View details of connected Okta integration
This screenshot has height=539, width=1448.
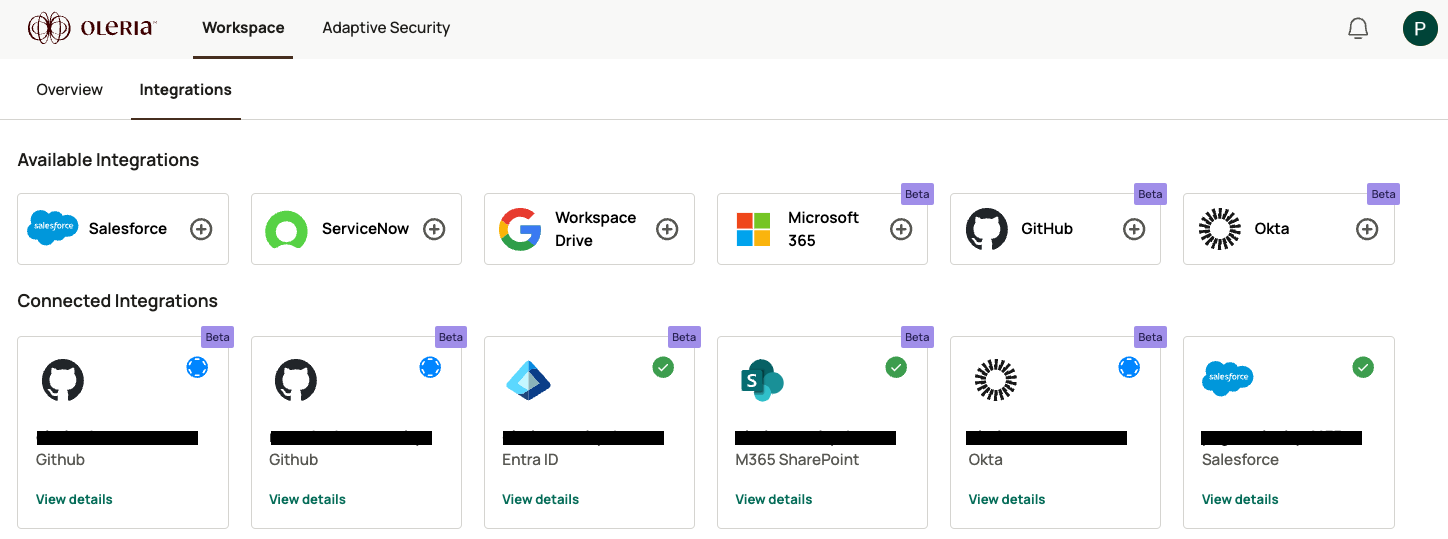point(1007,499)
